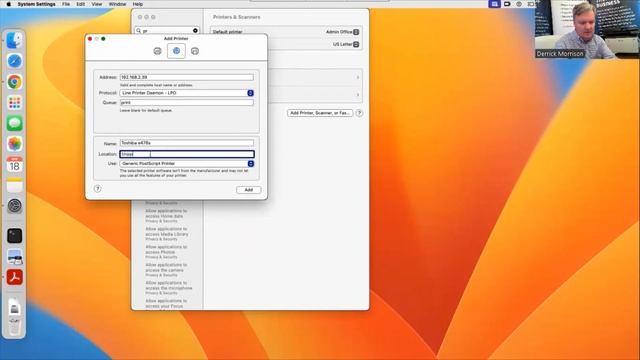The width and height of the screenshot is (640, 360).
Task: Open System Settings from the Dock
Action: [x=14, y=206]
